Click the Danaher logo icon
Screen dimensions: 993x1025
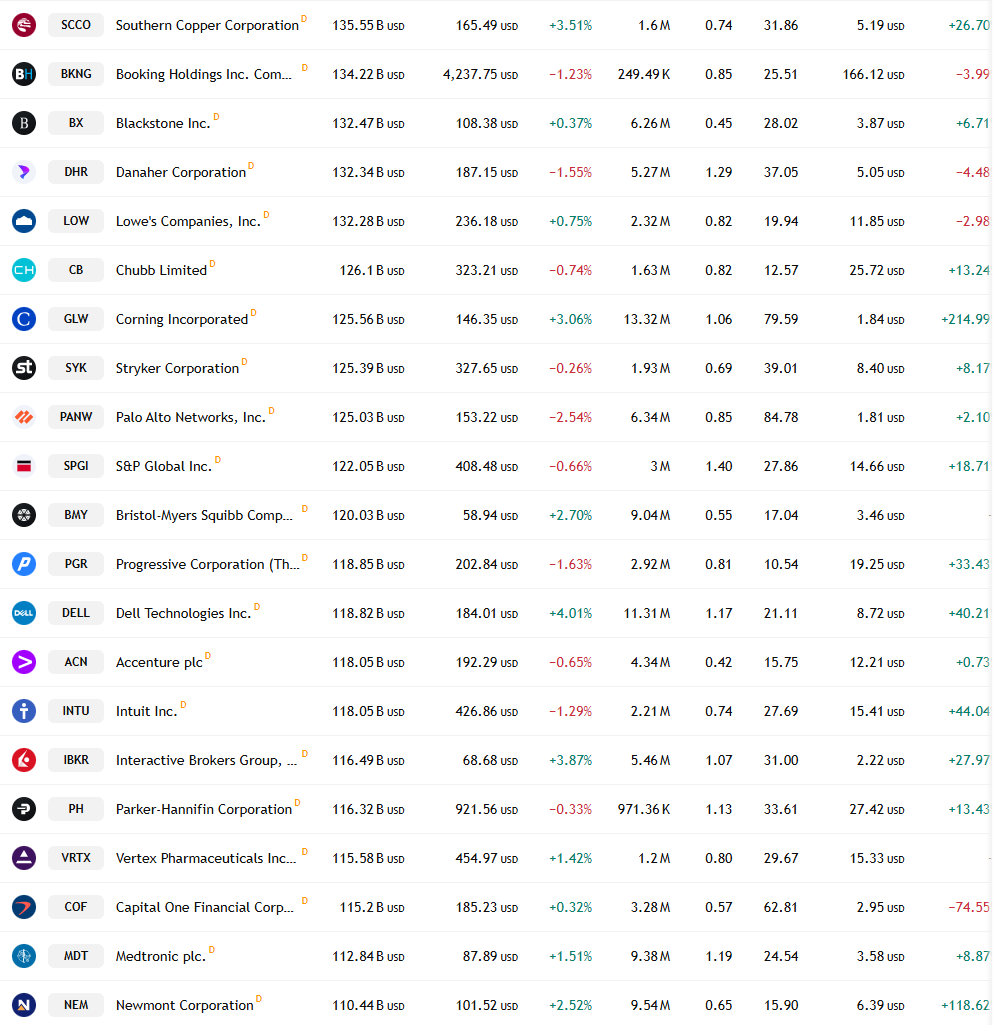24,172
